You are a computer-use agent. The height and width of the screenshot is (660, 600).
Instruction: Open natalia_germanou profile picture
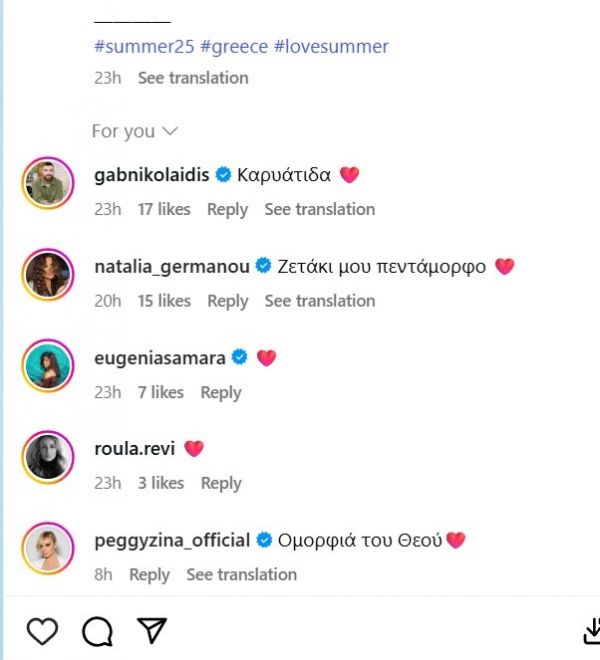[x=48, y=274]
